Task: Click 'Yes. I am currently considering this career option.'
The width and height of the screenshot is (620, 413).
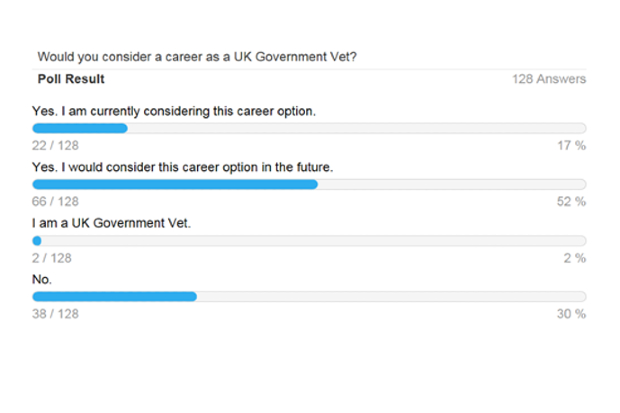Action: click(174, 111)
